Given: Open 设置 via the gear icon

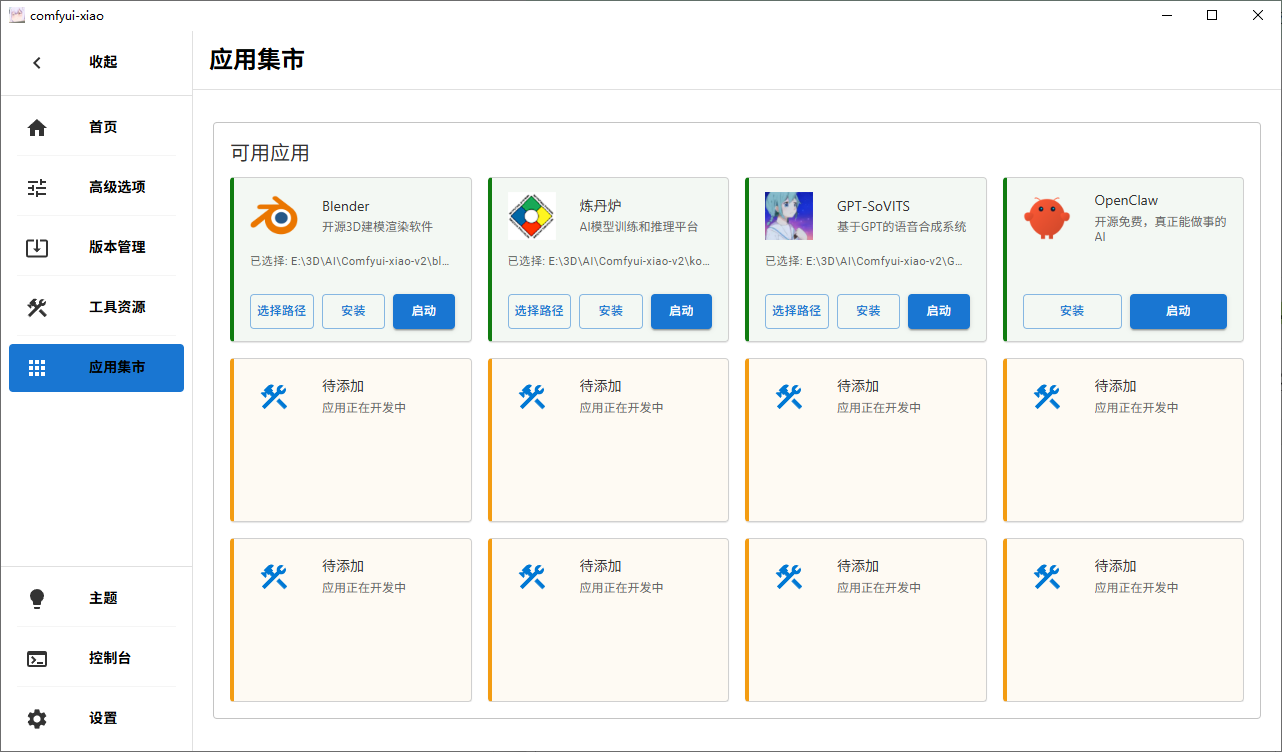Looking at the screenshot, I should tap(37, 718).
